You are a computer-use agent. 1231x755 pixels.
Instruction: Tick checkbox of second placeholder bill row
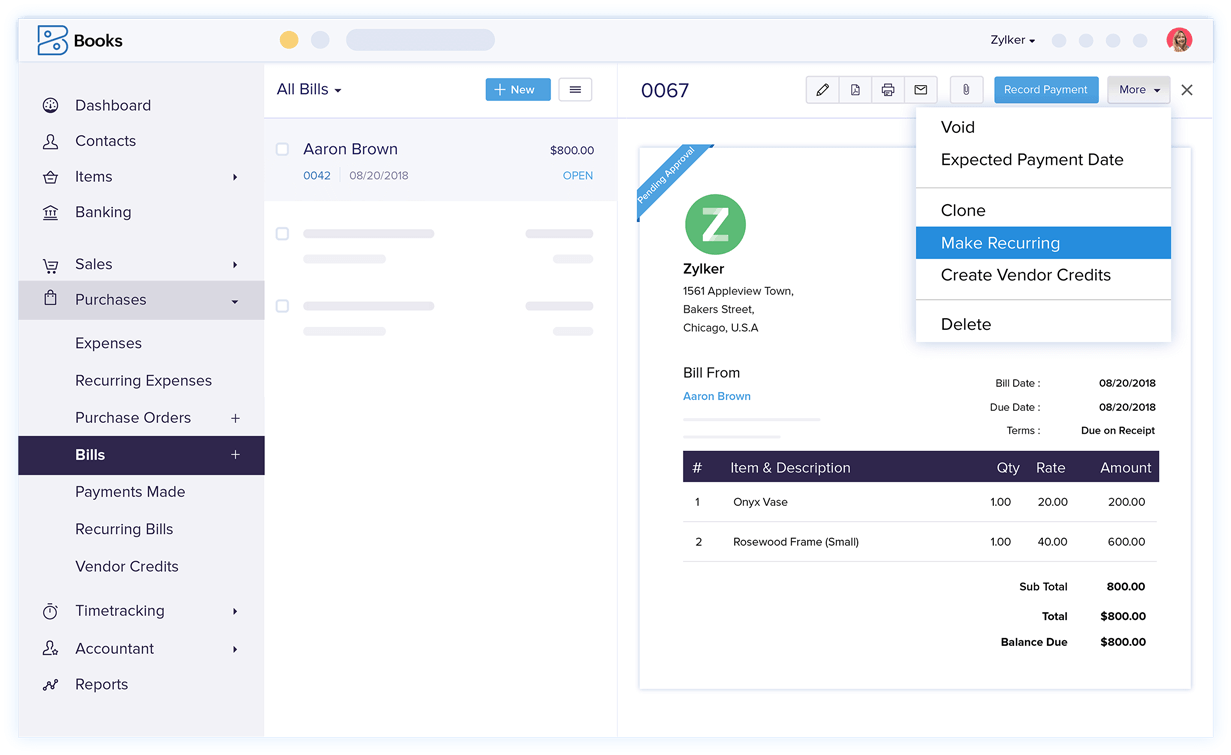[282, 234]
